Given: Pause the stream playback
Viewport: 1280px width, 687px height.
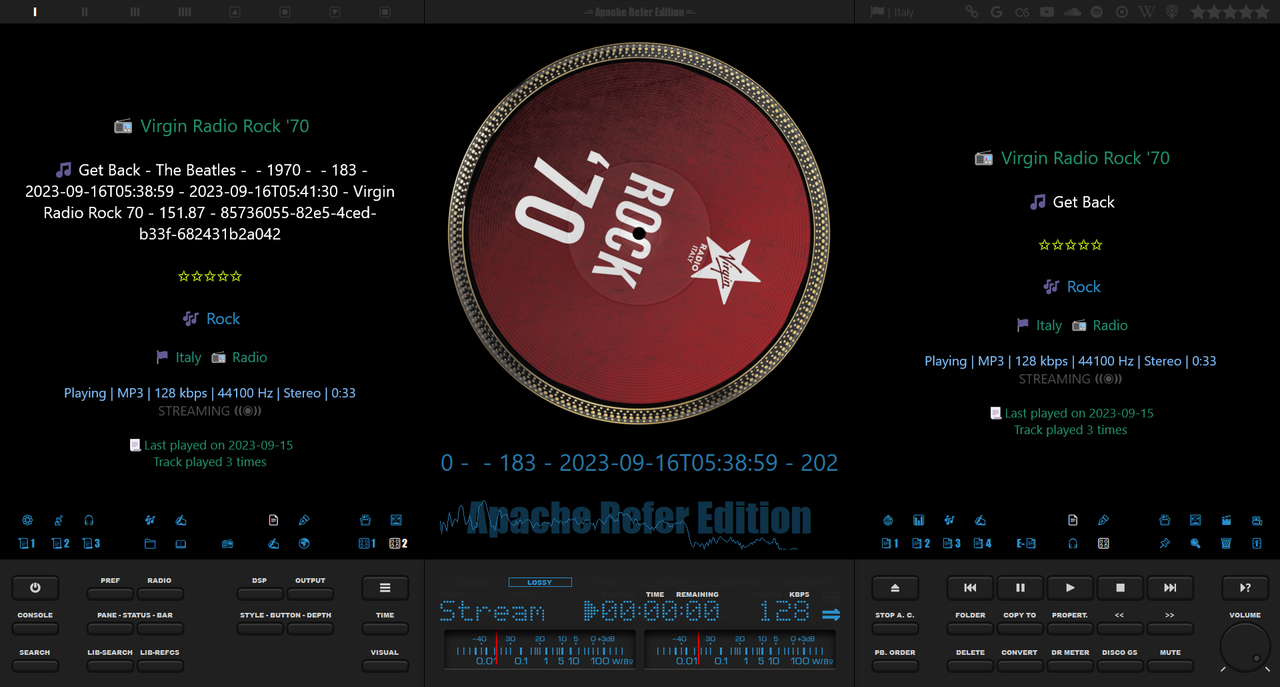Looking at the screenshot, I should (x=1020, y=588).
